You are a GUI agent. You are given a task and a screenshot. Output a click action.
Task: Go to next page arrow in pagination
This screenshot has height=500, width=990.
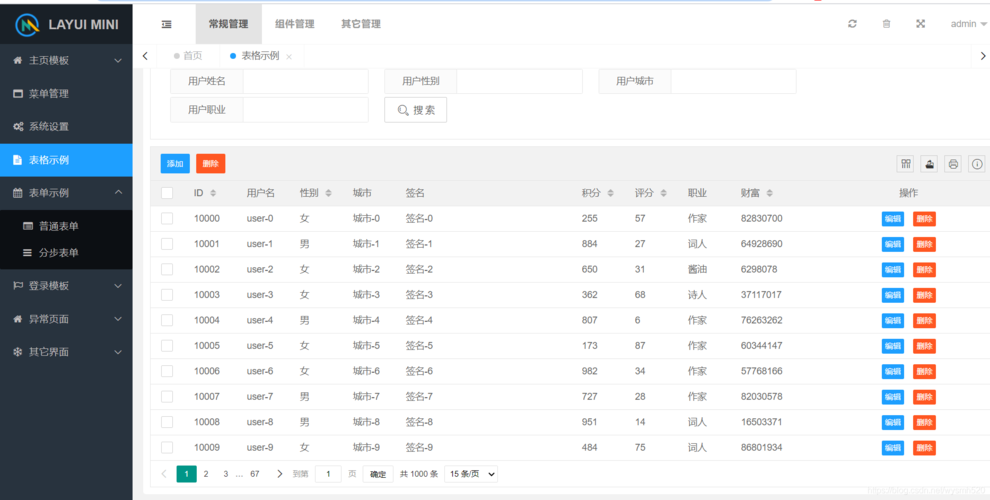pos(280,474)
